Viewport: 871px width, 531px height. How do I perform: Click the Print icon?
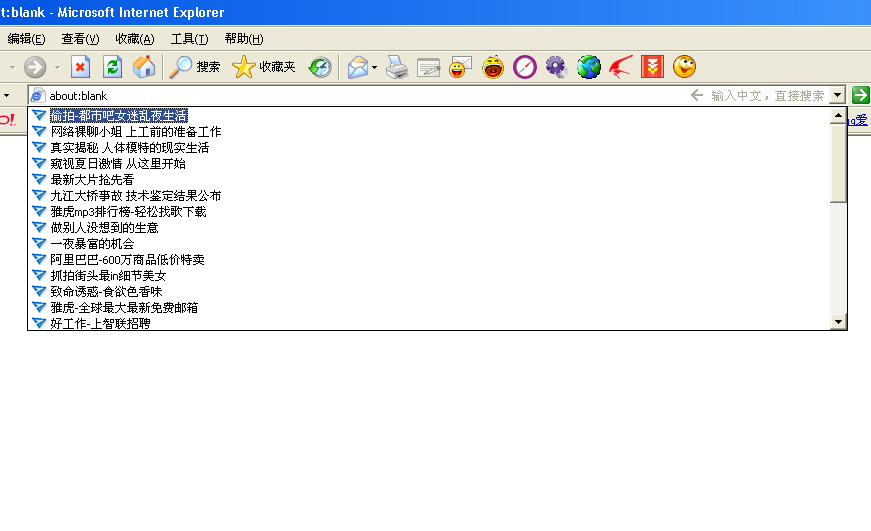point(397,67)
